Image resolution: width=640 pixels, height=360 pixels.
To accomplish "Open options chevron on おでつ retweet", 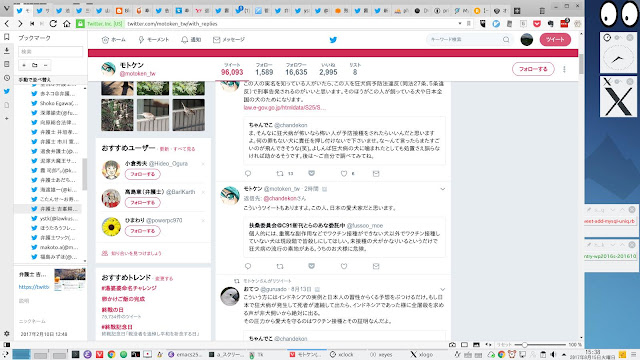I will click(442, 289).
